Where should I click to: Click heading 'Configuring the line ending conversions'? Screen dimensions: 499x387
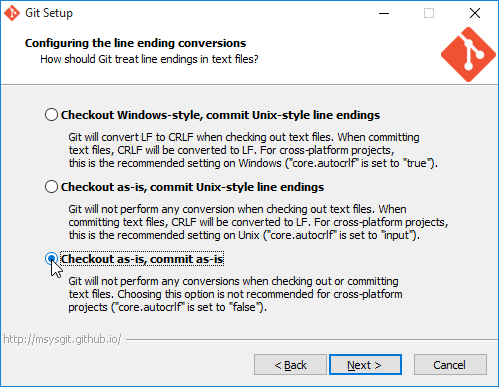click(x=136, y=43)
